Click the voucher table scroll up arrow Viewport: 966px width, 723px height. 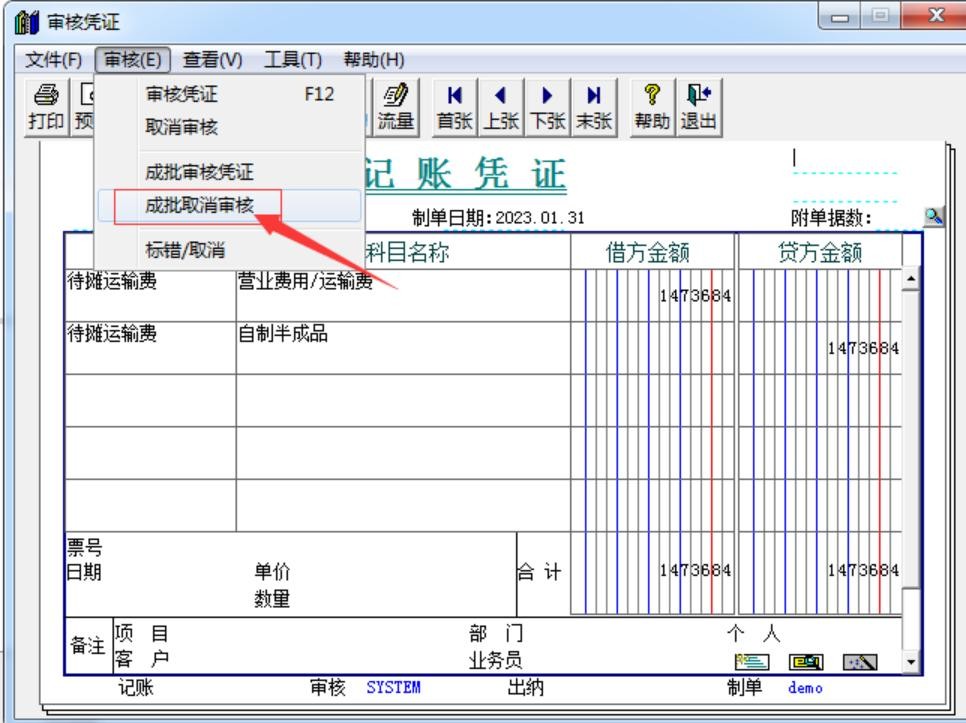911,279
